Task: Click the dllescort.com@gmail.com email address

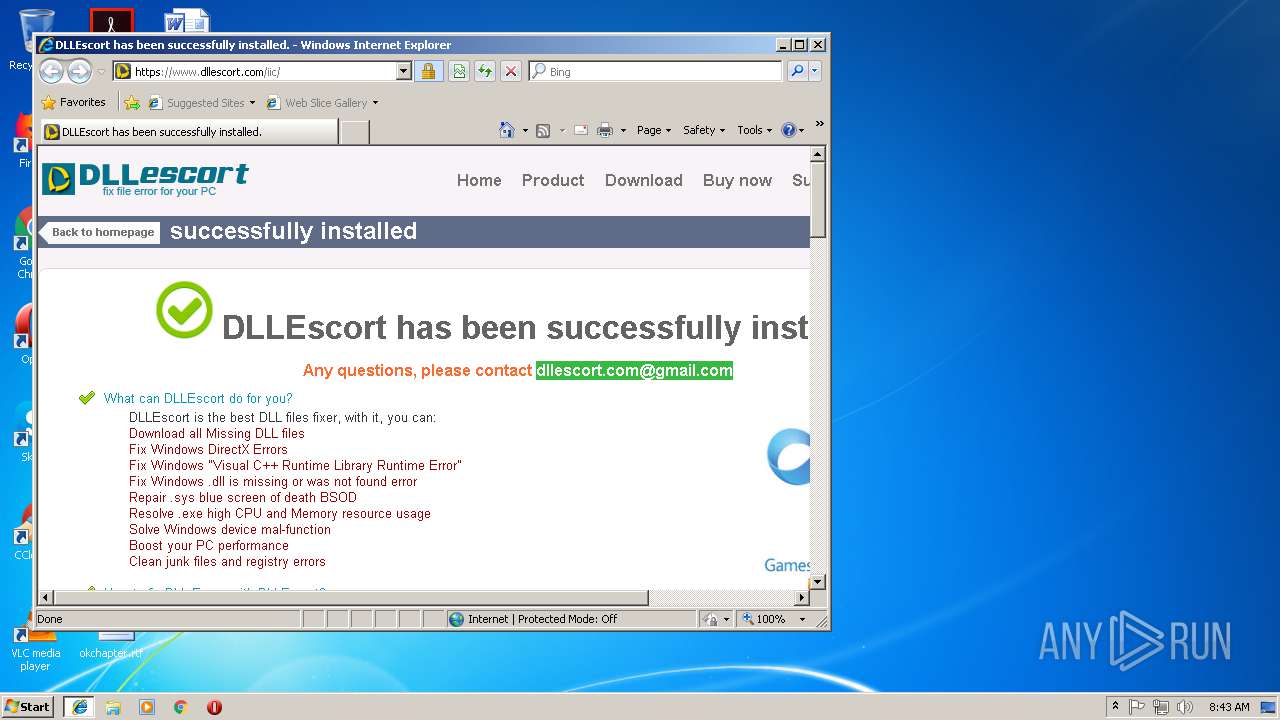Action: [634, 370]
